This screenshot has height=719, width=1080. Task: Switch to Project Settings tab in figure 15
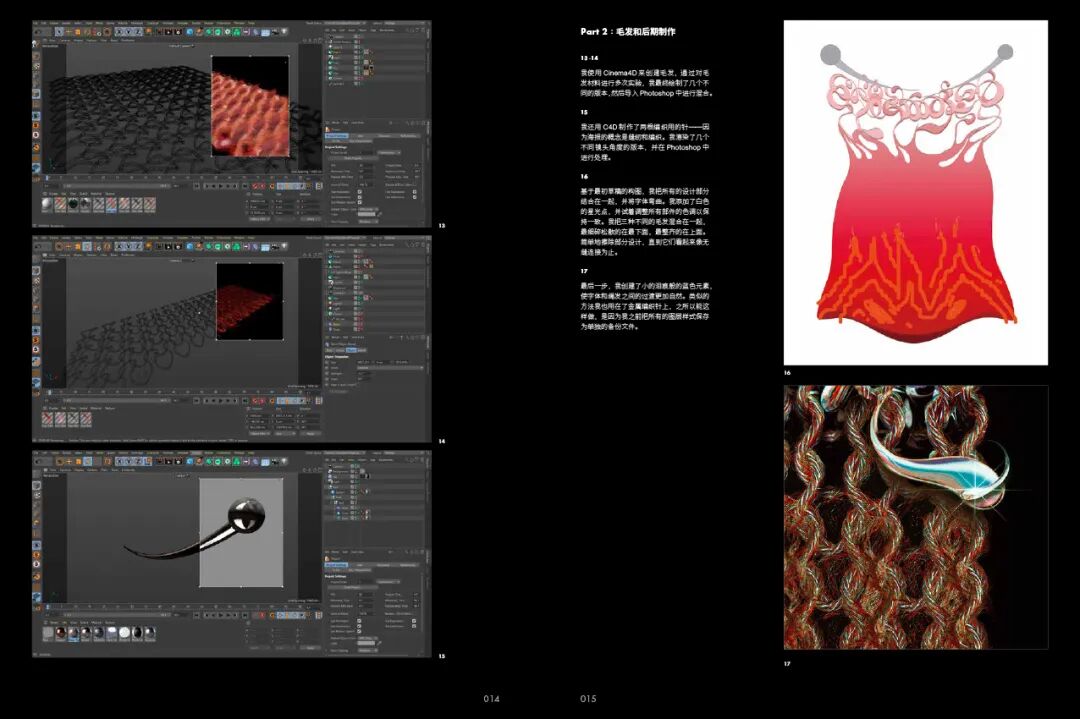tap(336, 565)
